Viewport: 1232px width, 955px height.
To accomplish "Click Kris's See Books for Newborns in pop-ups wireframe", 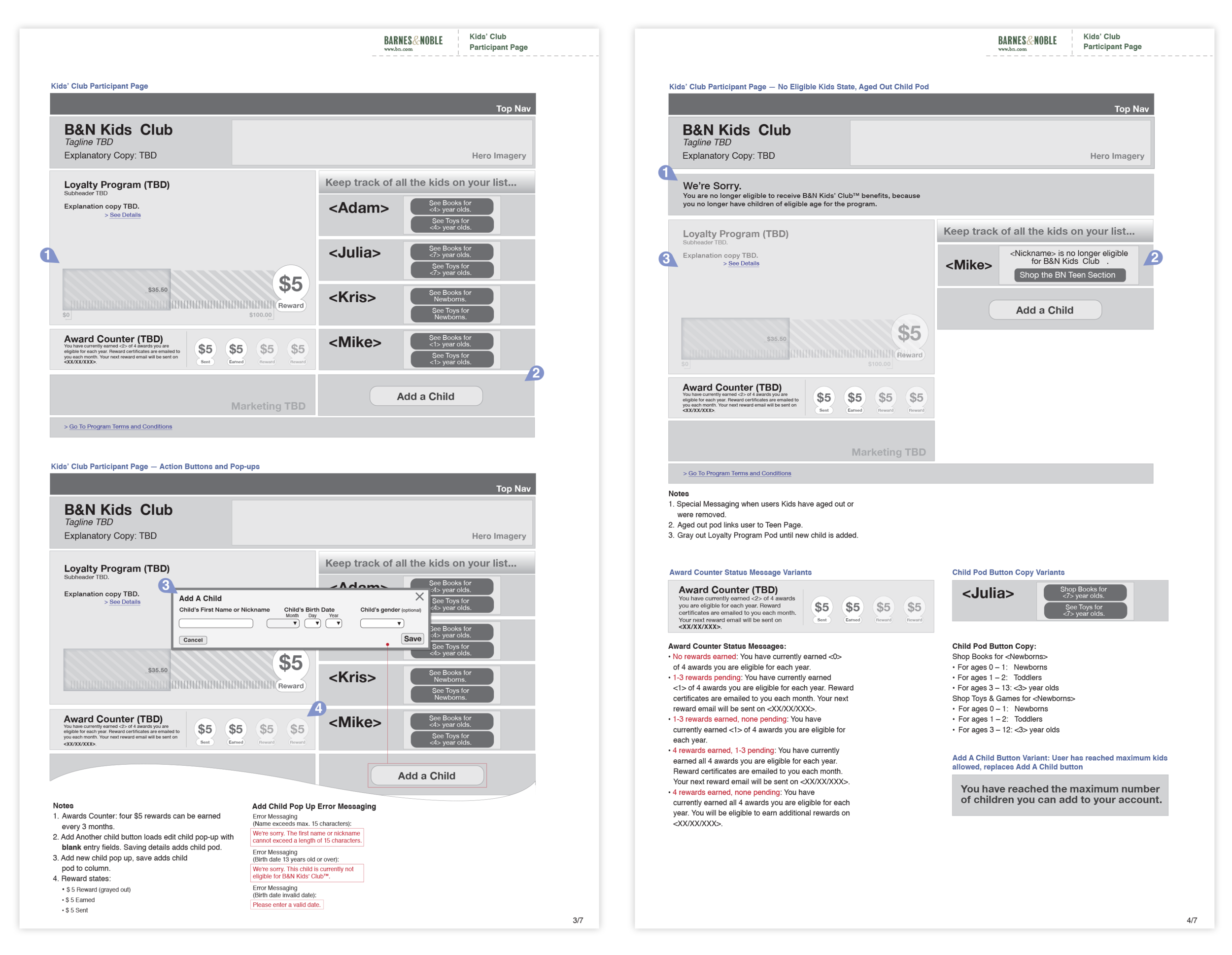I will pyautogui.click(x=452, y=676).
